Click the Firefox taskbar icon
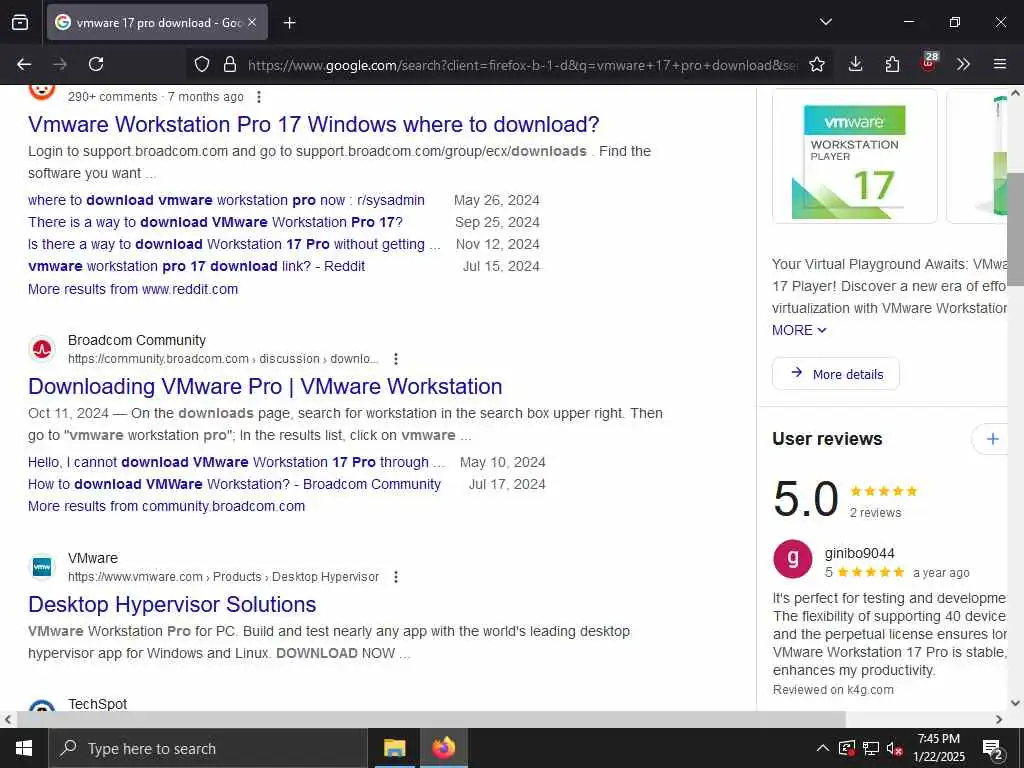 443,748
